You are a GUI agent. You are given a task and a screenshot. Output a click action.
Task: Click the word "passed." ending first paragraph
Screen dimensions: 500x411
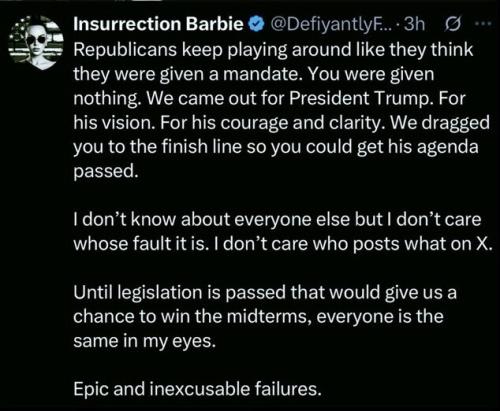106,171
